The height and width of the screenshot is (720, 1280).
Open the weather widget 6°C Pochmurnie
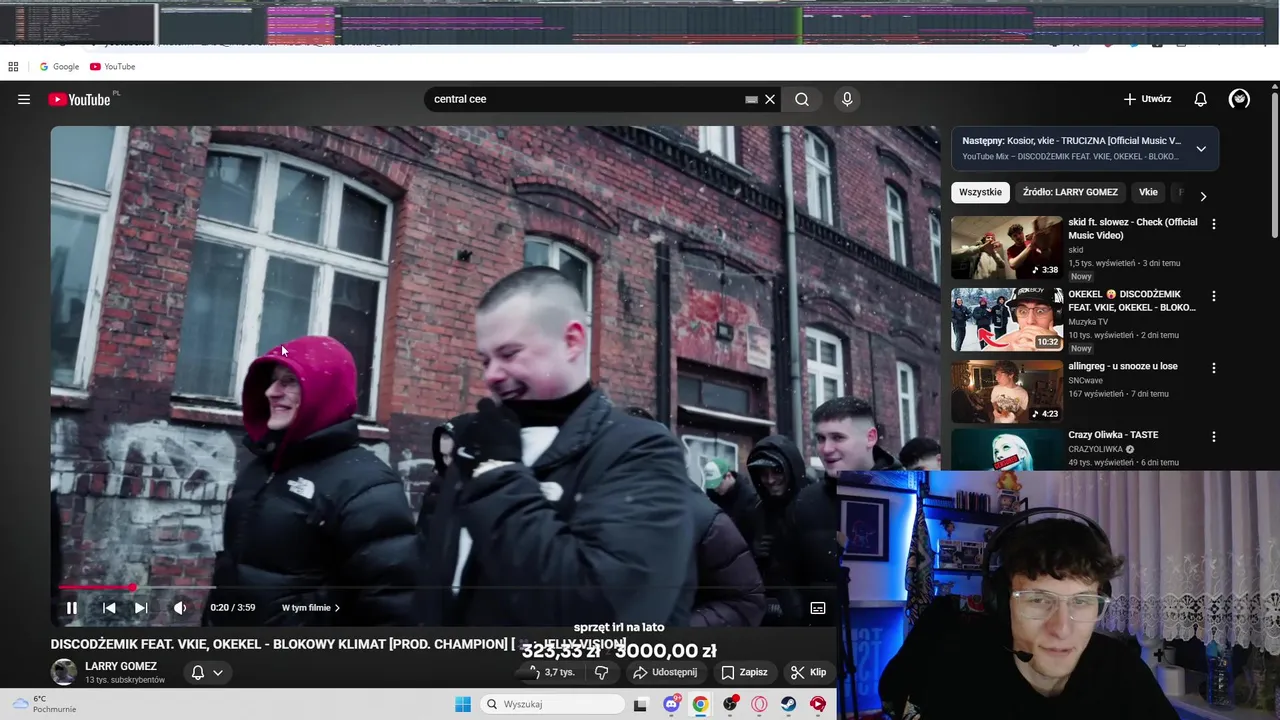[x=45, y=704]
